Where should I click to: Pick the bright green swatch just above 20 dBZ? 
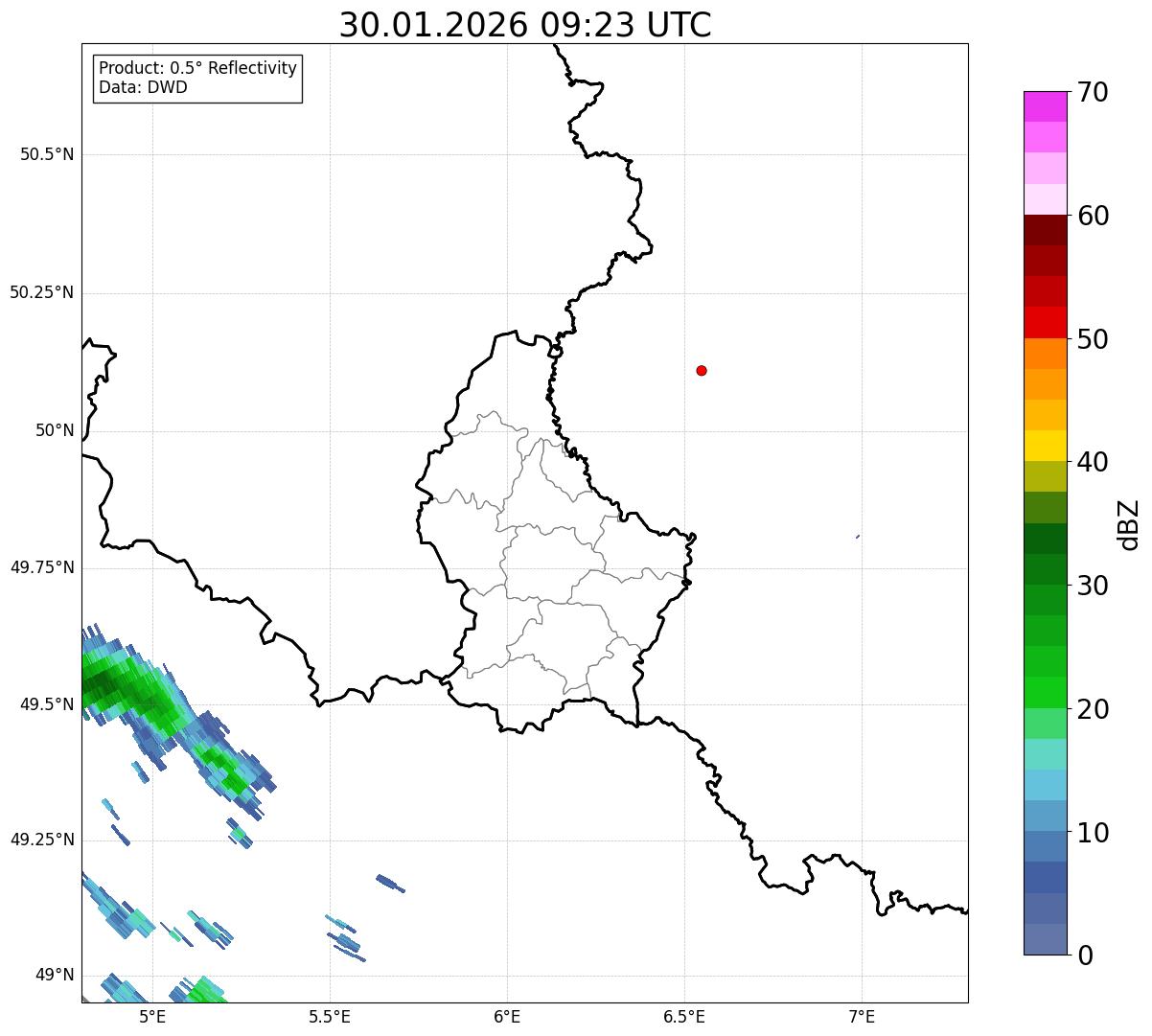pyautogui.click(x=1045, y=692)
